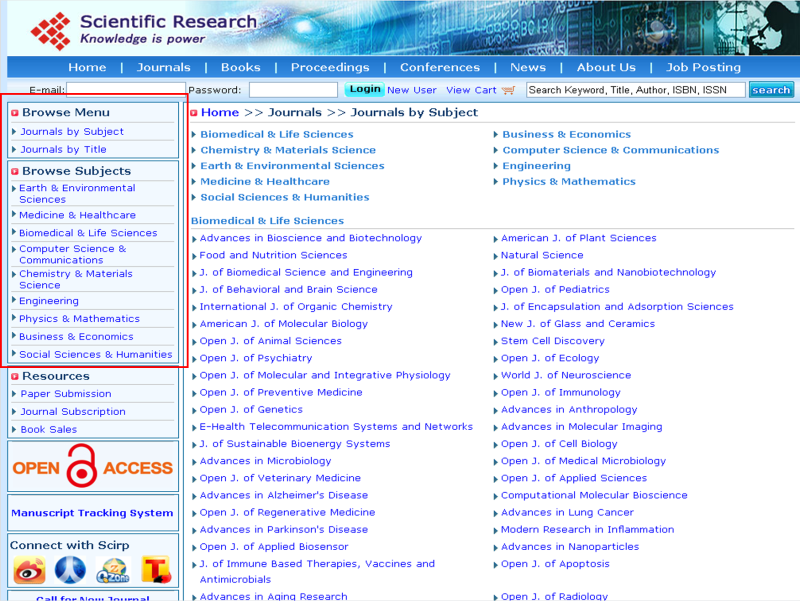Open Conferences in the navigation bar

pos(440,67)
